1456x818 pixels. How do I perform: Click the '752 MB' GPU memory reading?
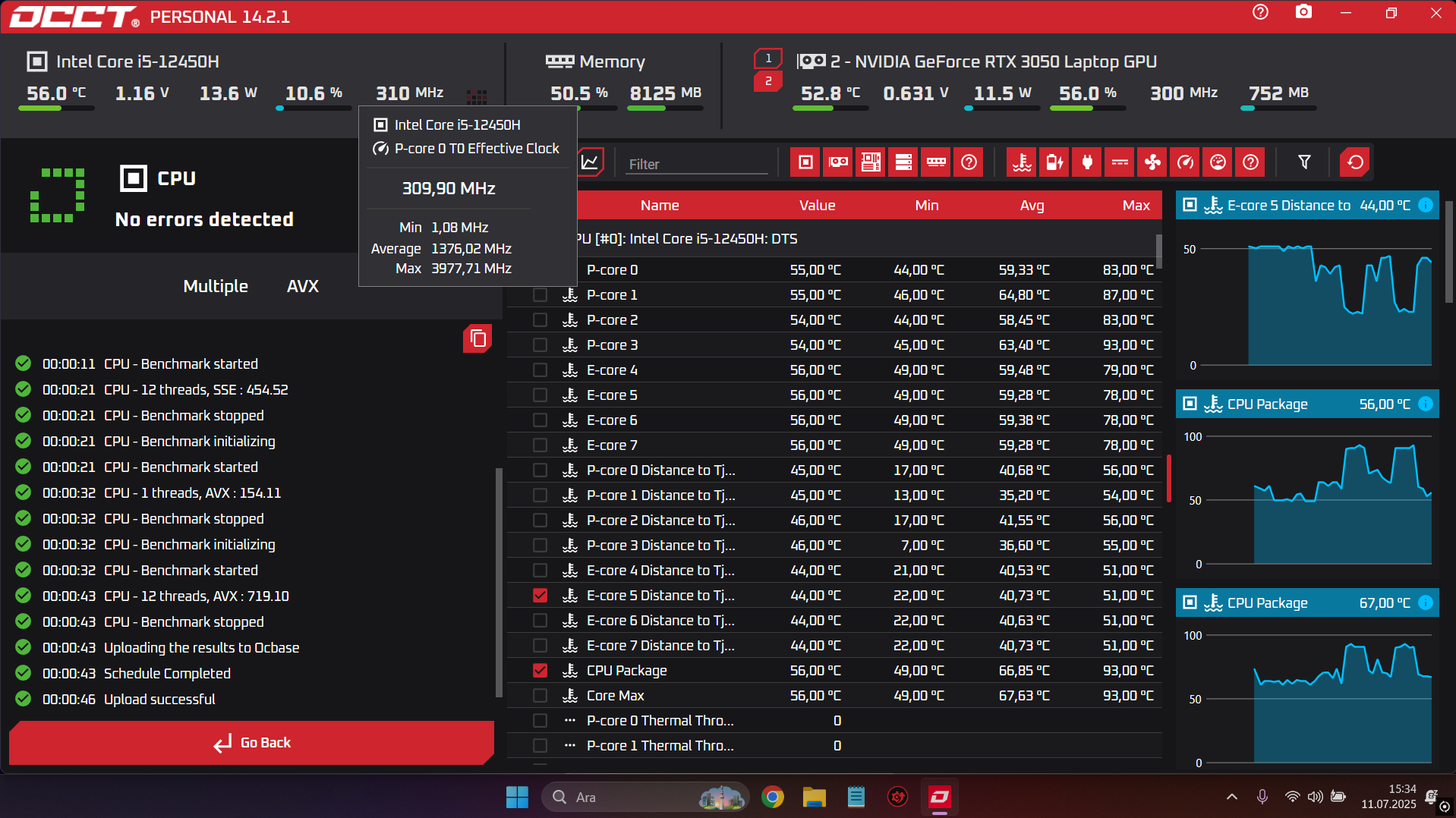(1279, 93)
